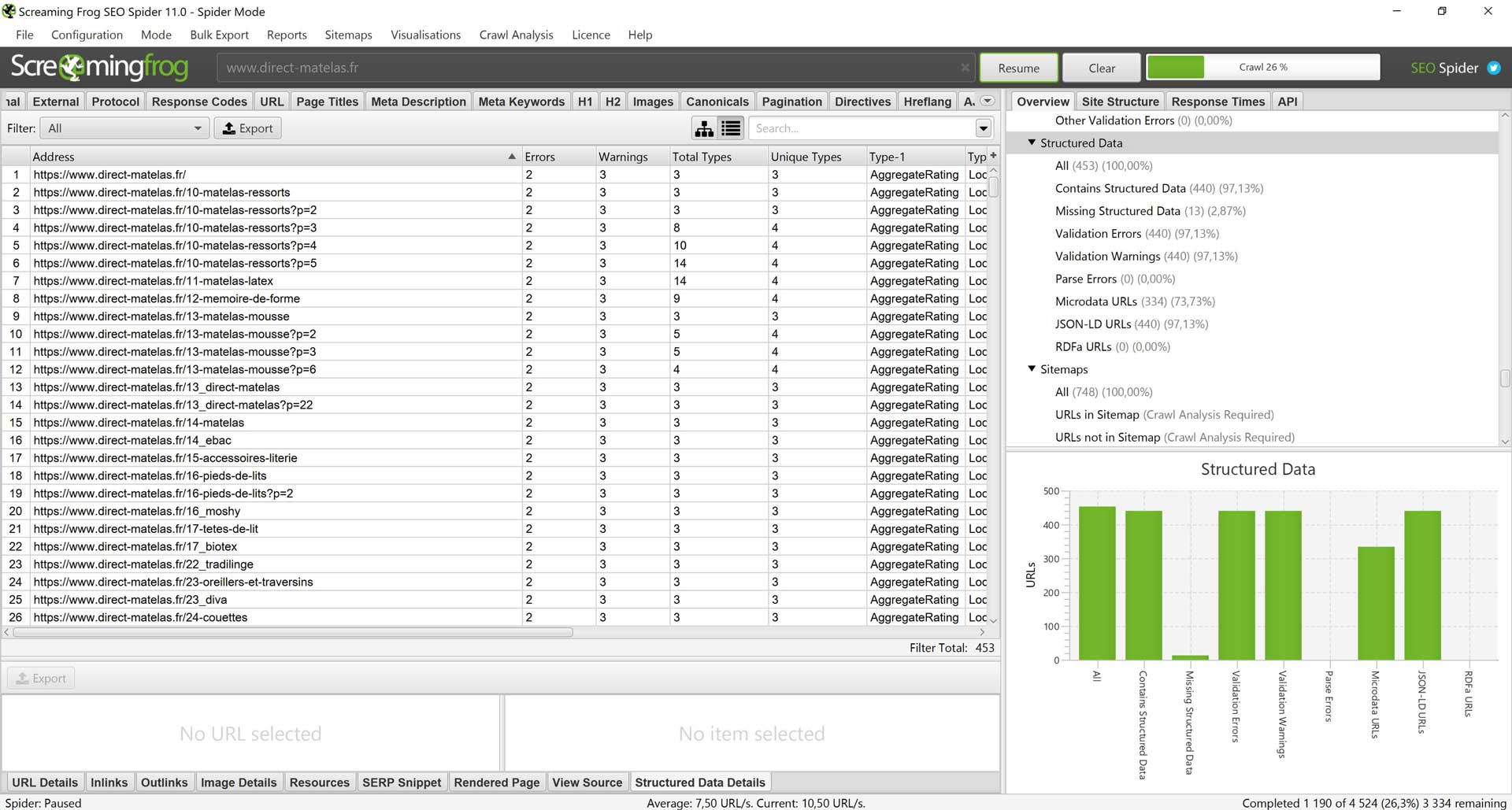The image size is (1512, 810).
Task: Collapse the Structured Data tree section
Action: pyautogui.click(x=1032, y=142)
